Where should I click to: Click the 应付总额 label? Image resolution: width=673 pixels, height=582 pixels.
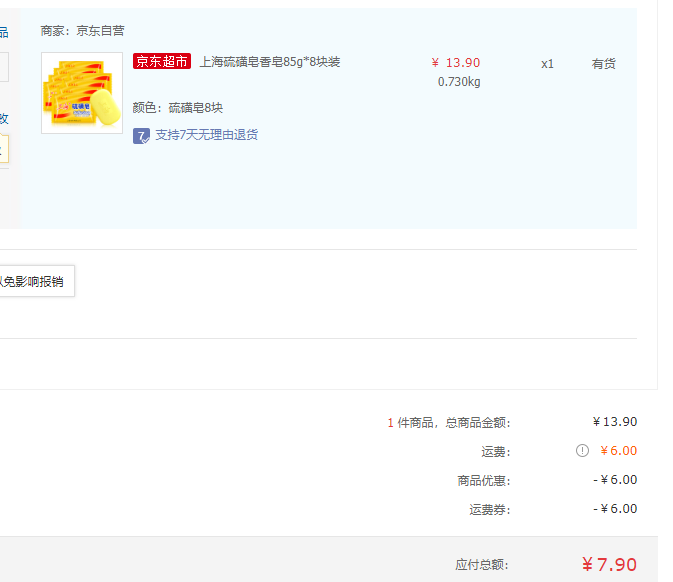click(x=482, y=565)
